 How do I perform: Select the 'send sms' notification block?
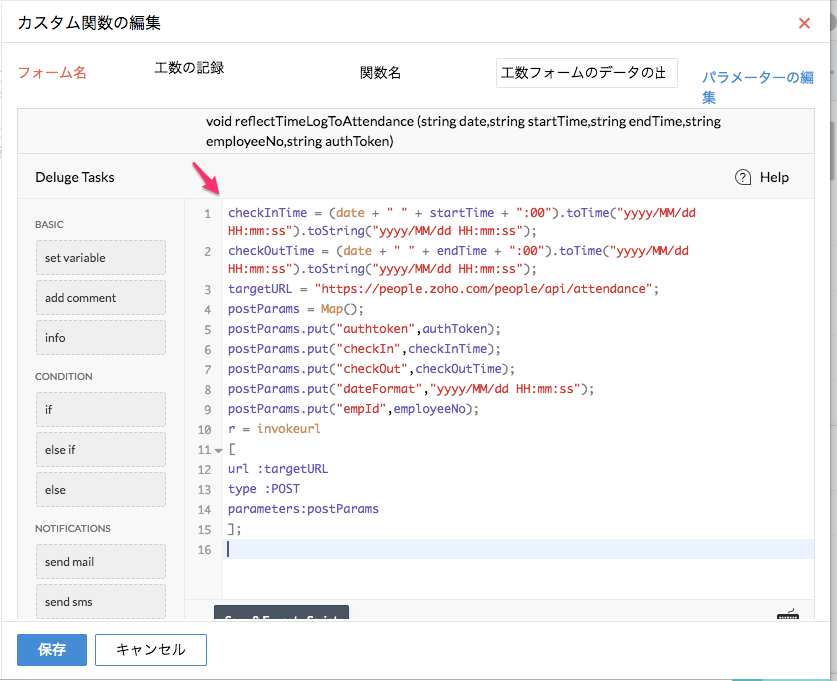(x=101, y=601)
